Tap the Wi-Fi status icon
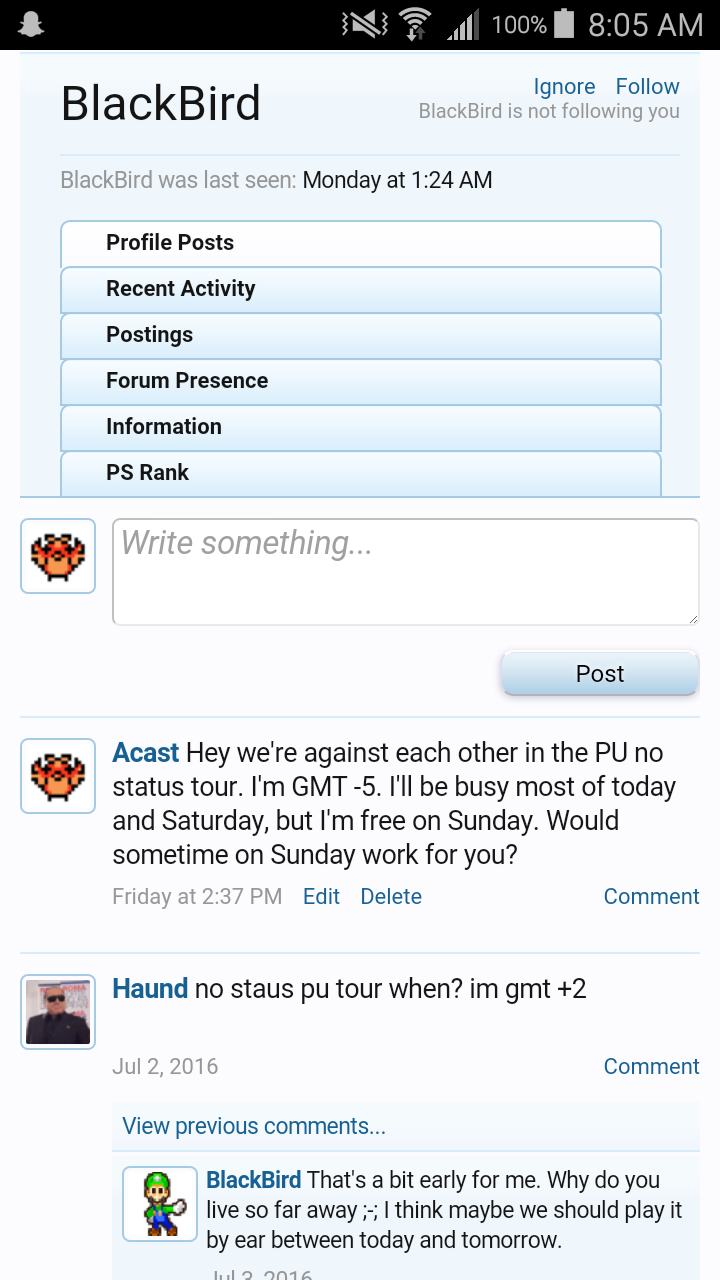This screenshot has width=720, height=1280. (x=415, y=25)
